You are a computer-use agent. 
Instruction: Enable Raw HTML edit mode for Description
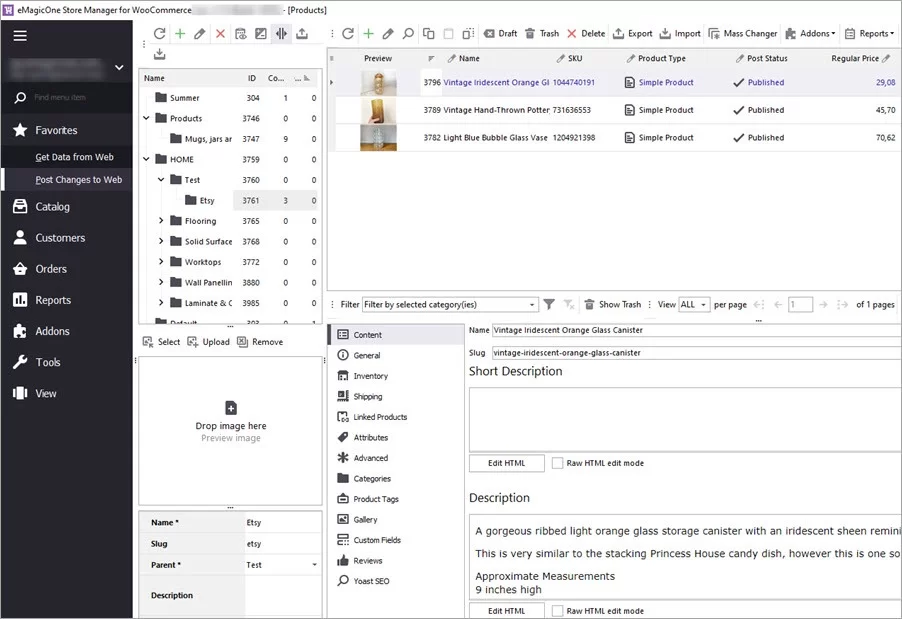tap(558, 610)
